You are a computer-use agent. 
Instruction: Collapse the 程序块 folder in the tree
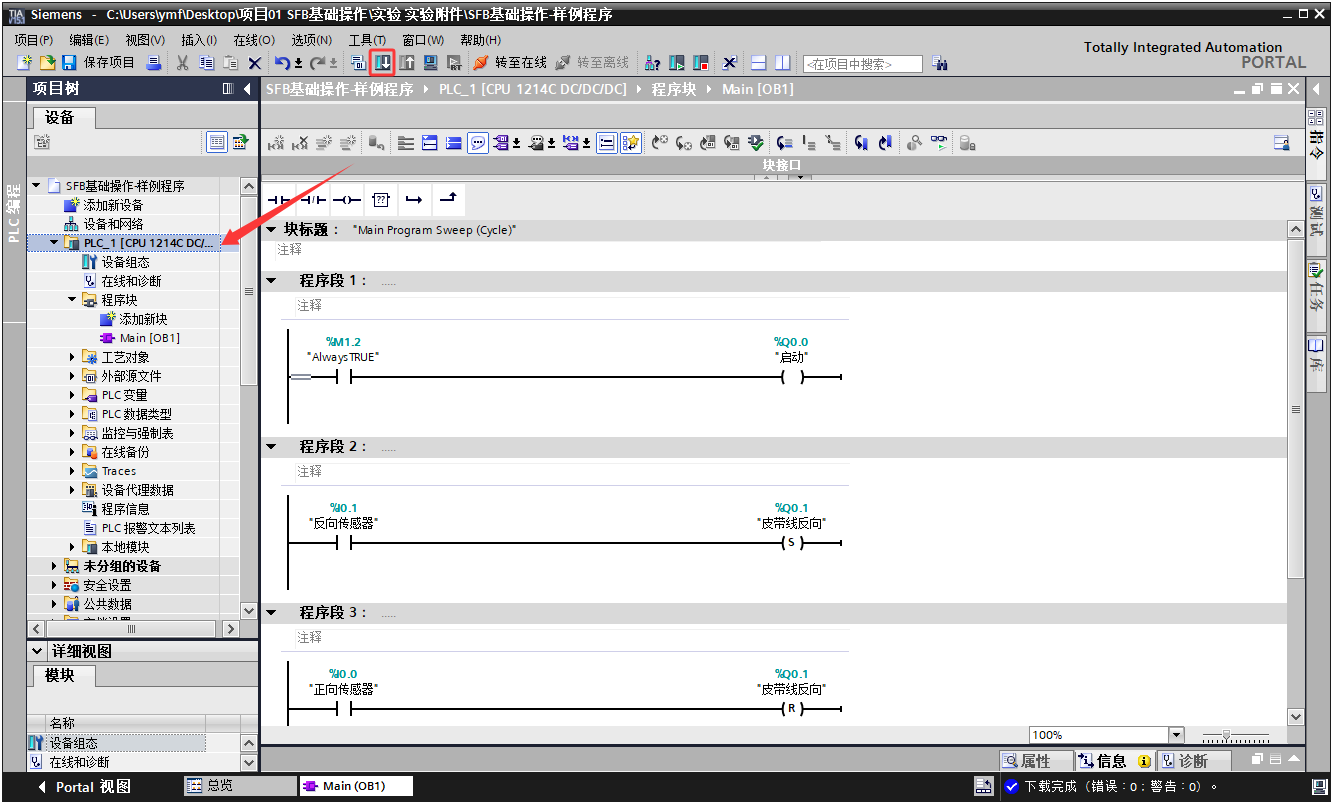tap(73, 300)
